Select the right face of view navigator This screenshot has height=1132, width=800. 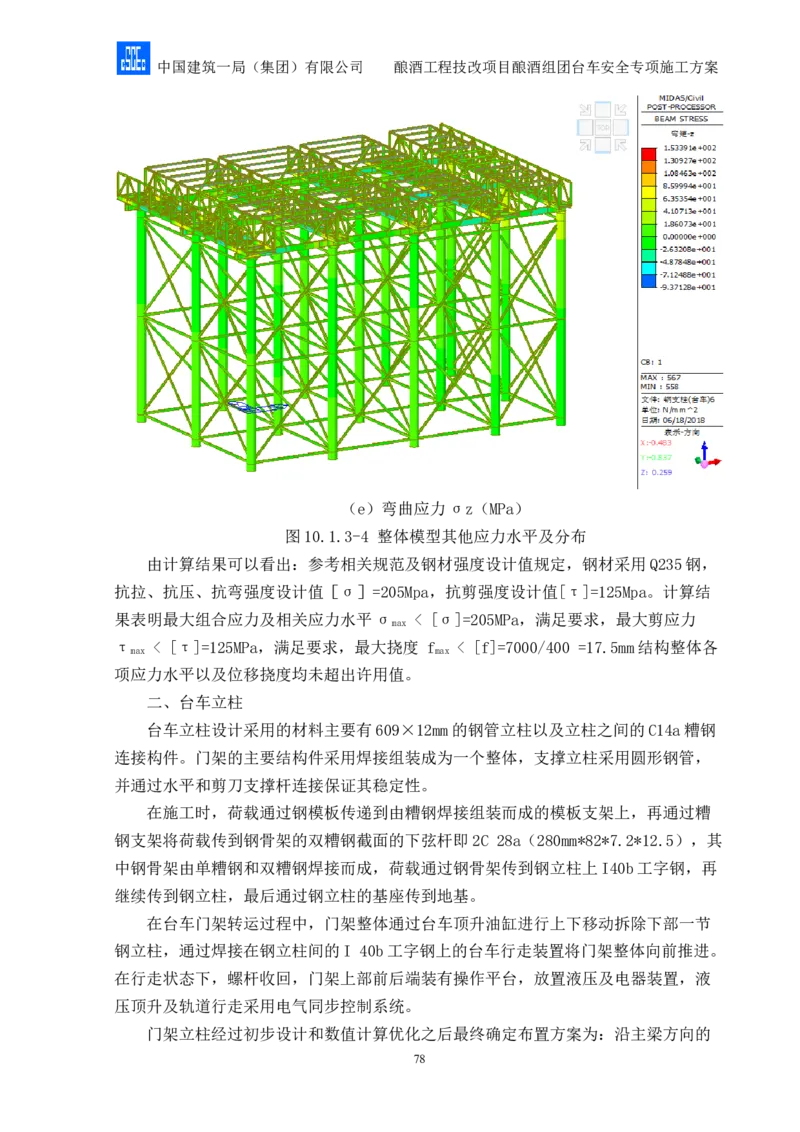coord(622,128)
